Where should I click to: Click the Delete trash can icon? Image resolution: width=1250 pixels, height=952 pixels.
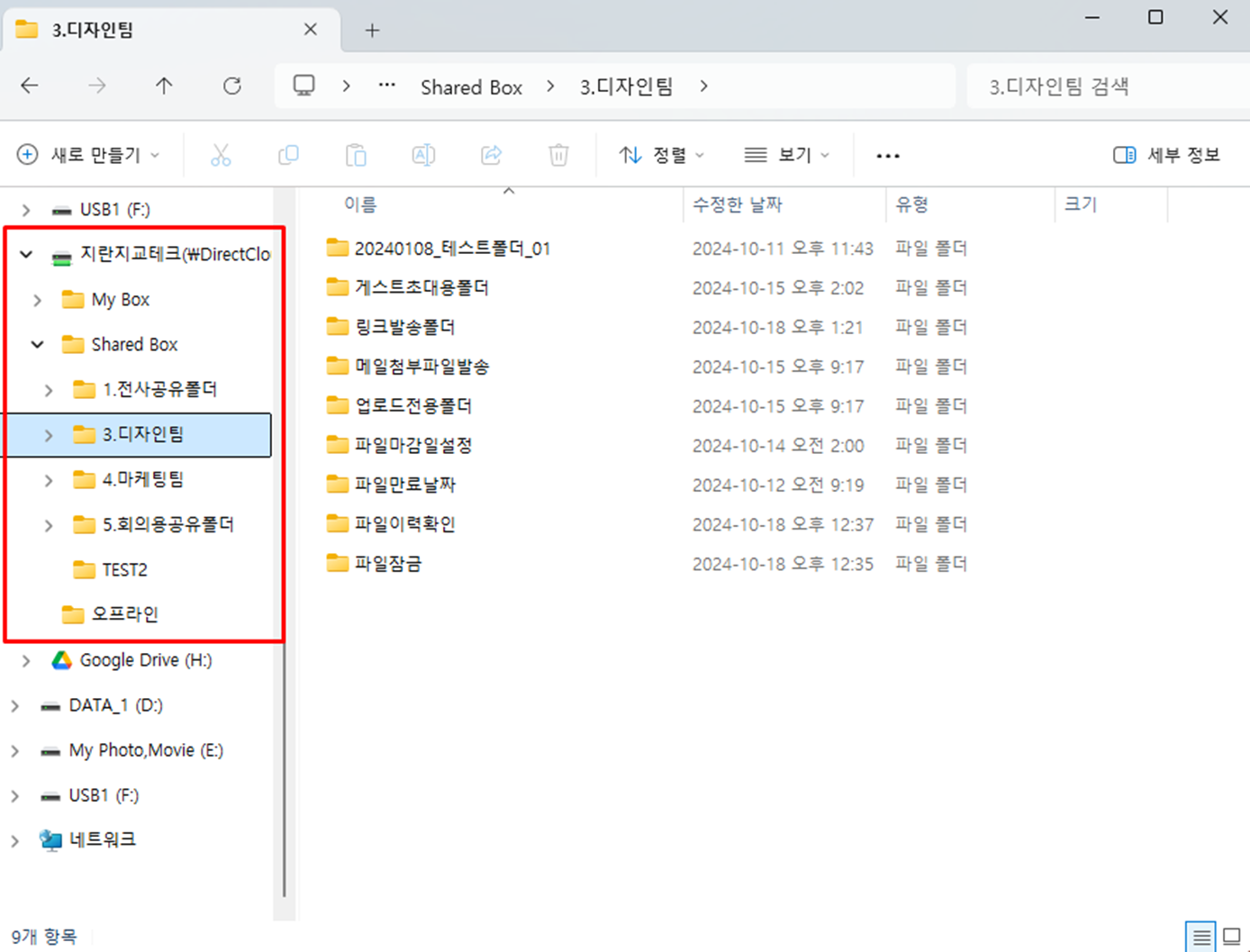pyautogui.click(x=558, y=155)
